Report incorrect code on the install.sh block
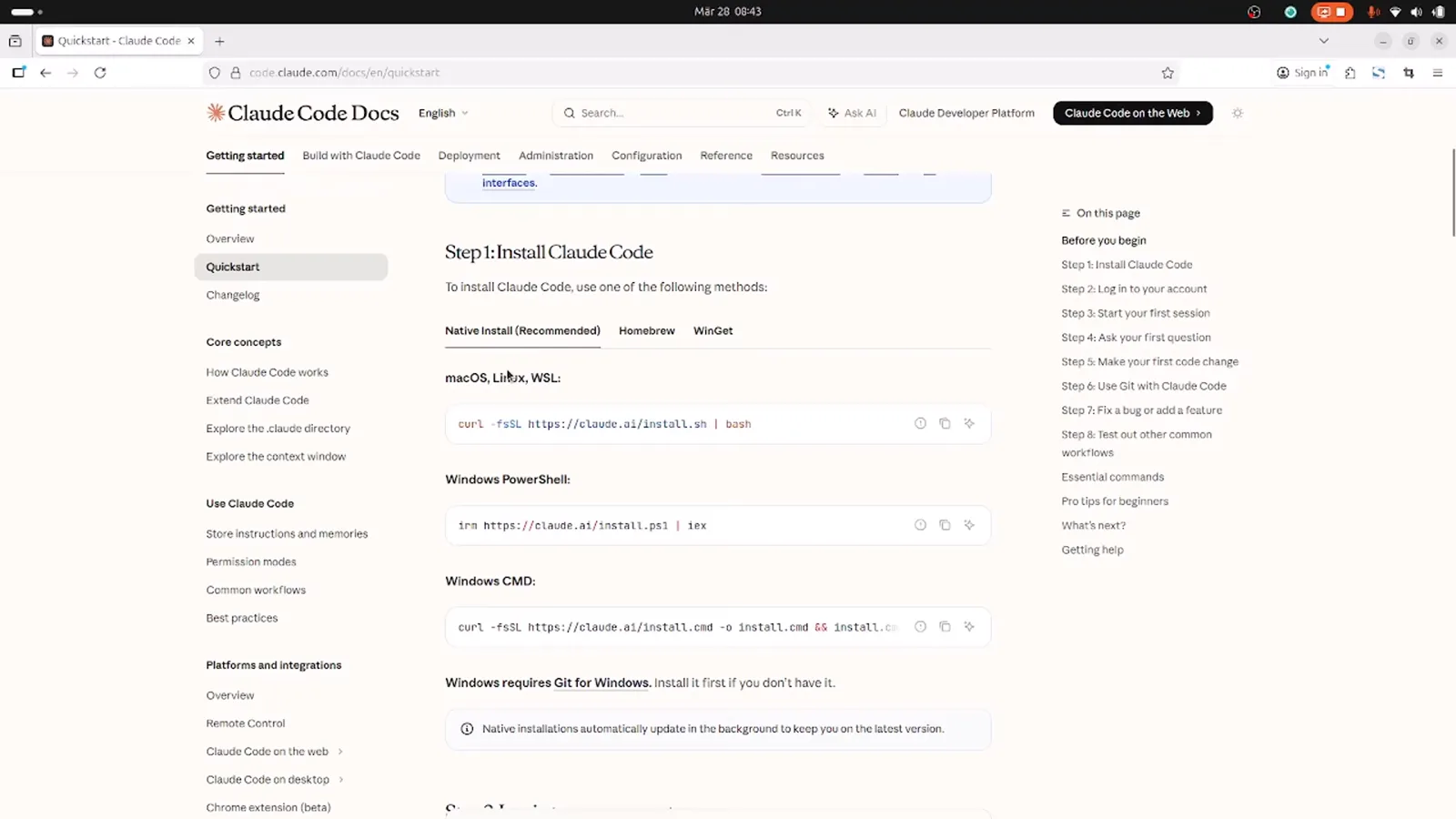Viewport: 1456px width, 819px height. click(x=920, y=423)
